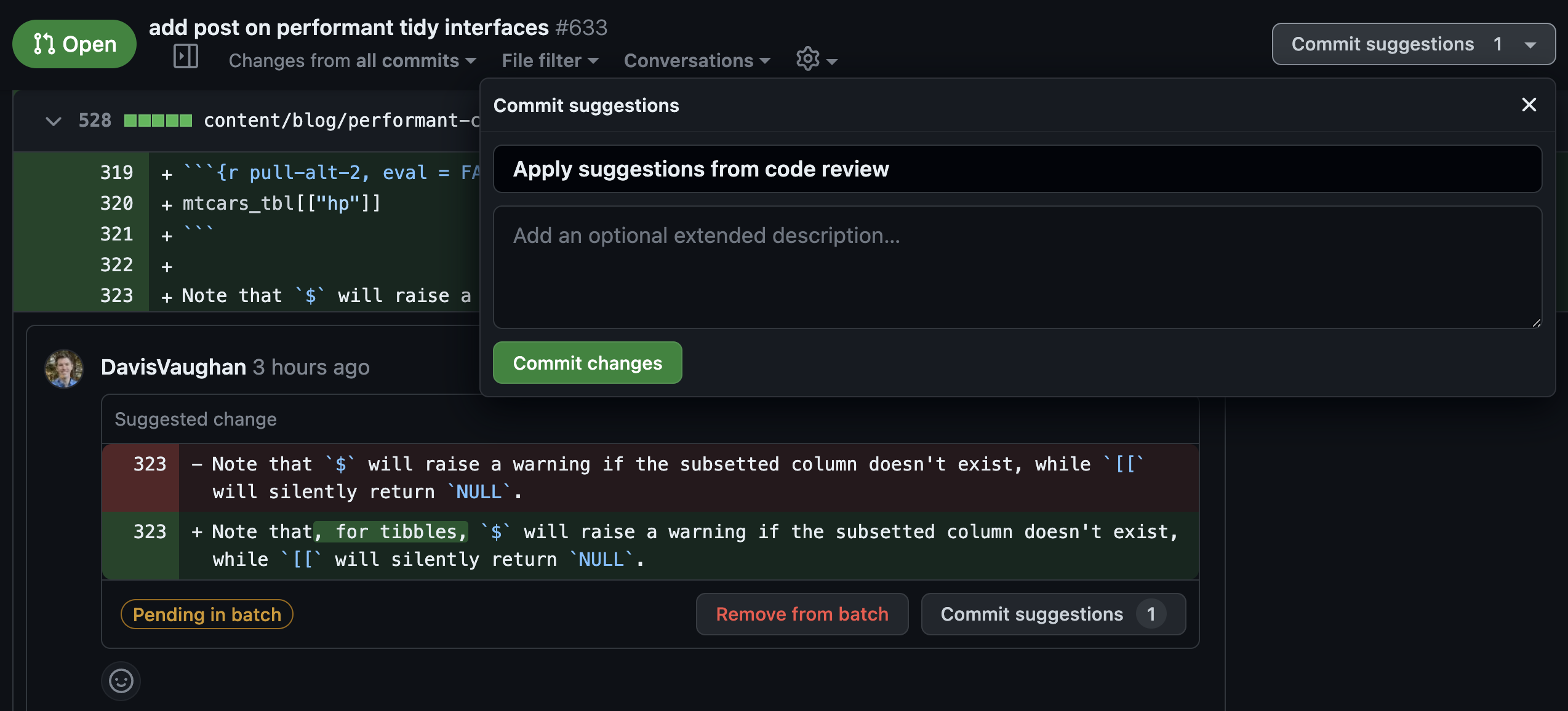Image resolution: width=1568 pixels, height=711 pixels.
Task: Click Remove from batch button
Action: [x=802, y=614]
